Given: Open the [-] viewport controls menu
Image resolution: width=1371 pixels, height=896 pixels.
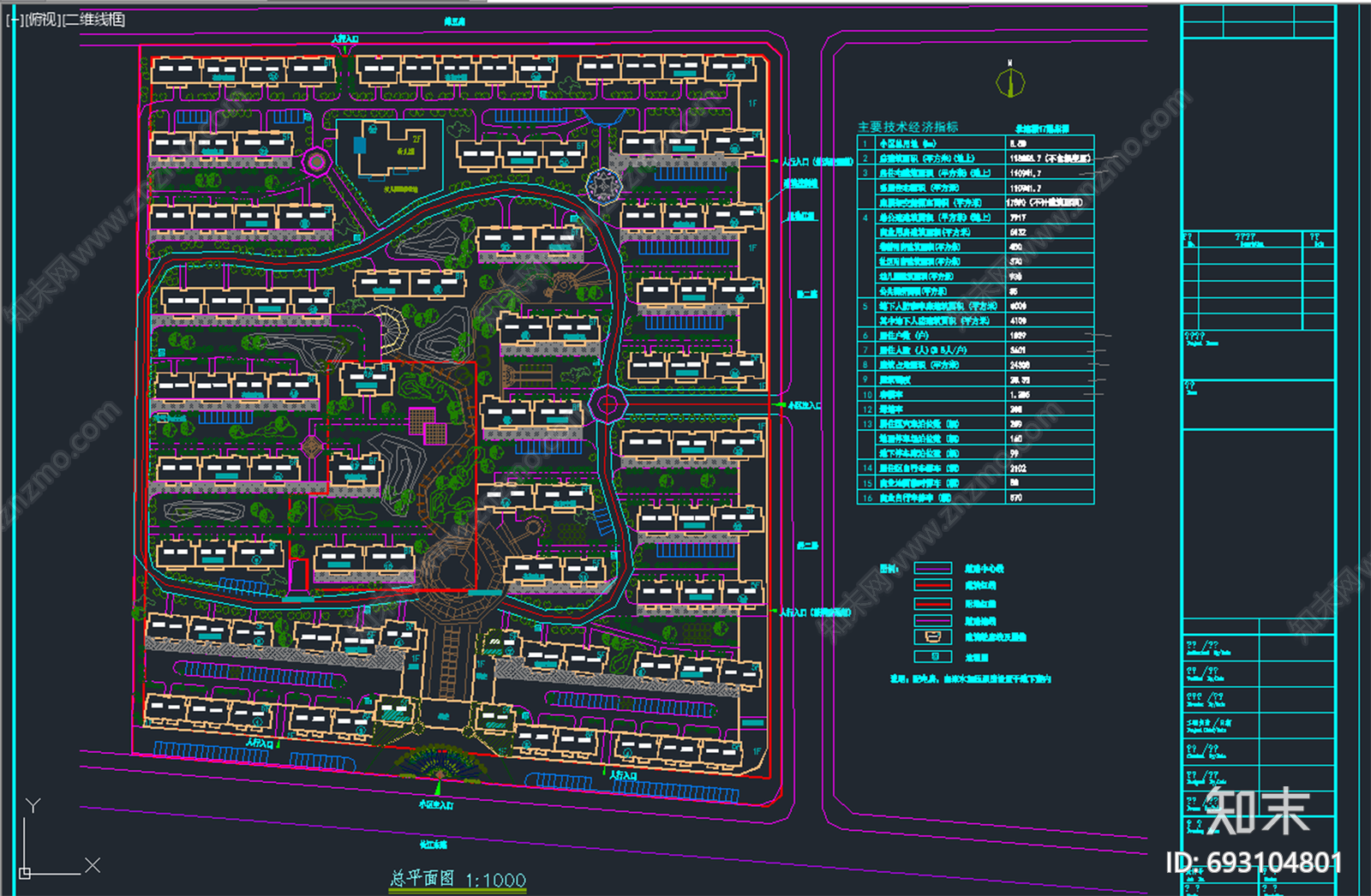Looking at the screenshot, I should [x=15, y=20].
